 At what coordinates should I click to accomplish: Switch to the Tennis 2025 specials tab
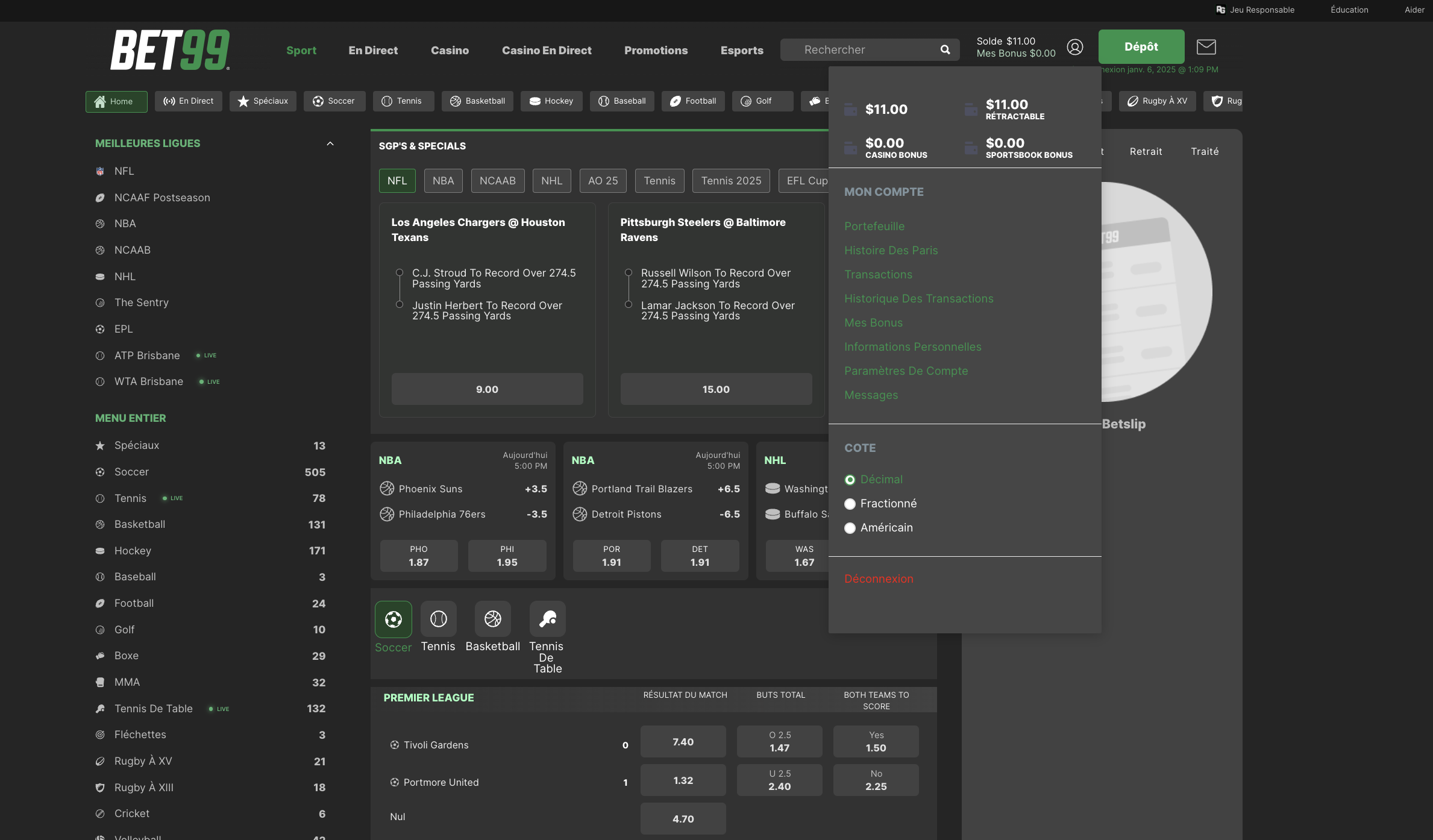[731, 181]
